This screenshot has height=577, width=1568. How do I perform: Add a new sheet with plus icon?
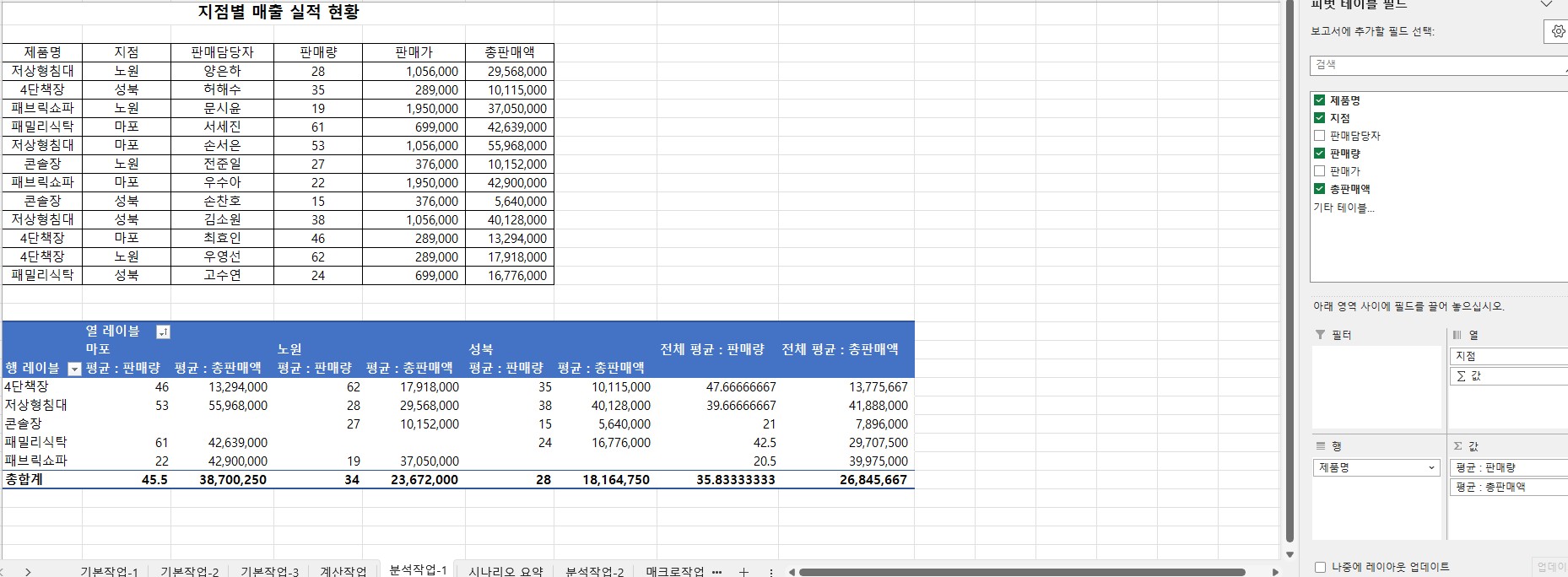pyautogui.click(x=743, y=571)
